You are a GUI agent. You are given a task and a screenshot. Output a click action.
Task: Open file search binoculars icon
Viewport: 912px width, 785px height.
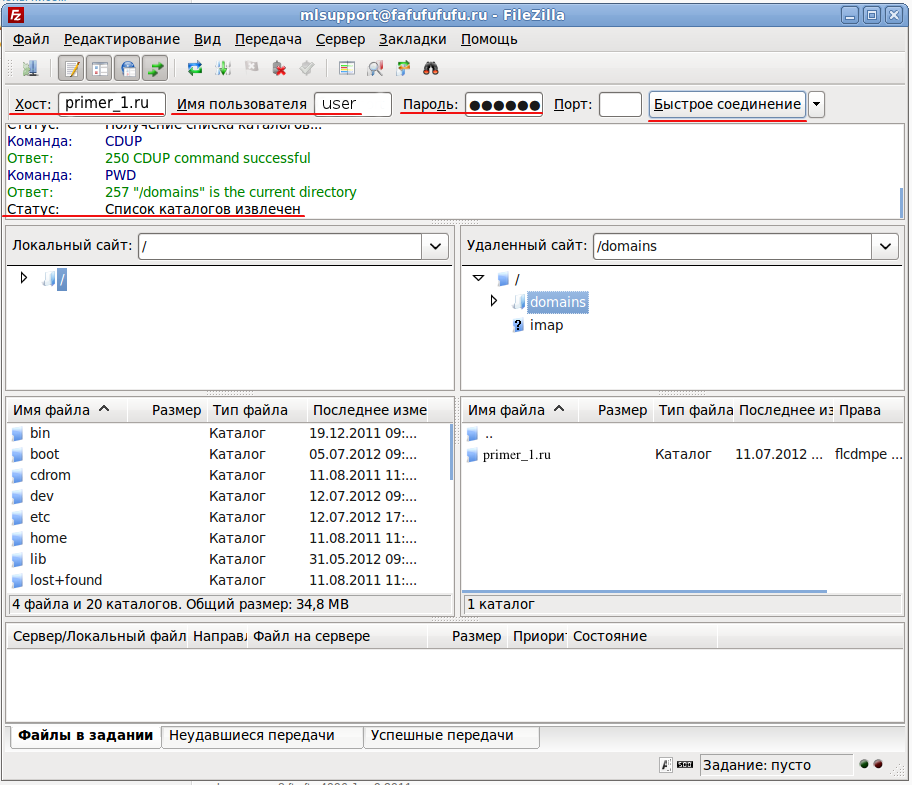click(430, 69)
